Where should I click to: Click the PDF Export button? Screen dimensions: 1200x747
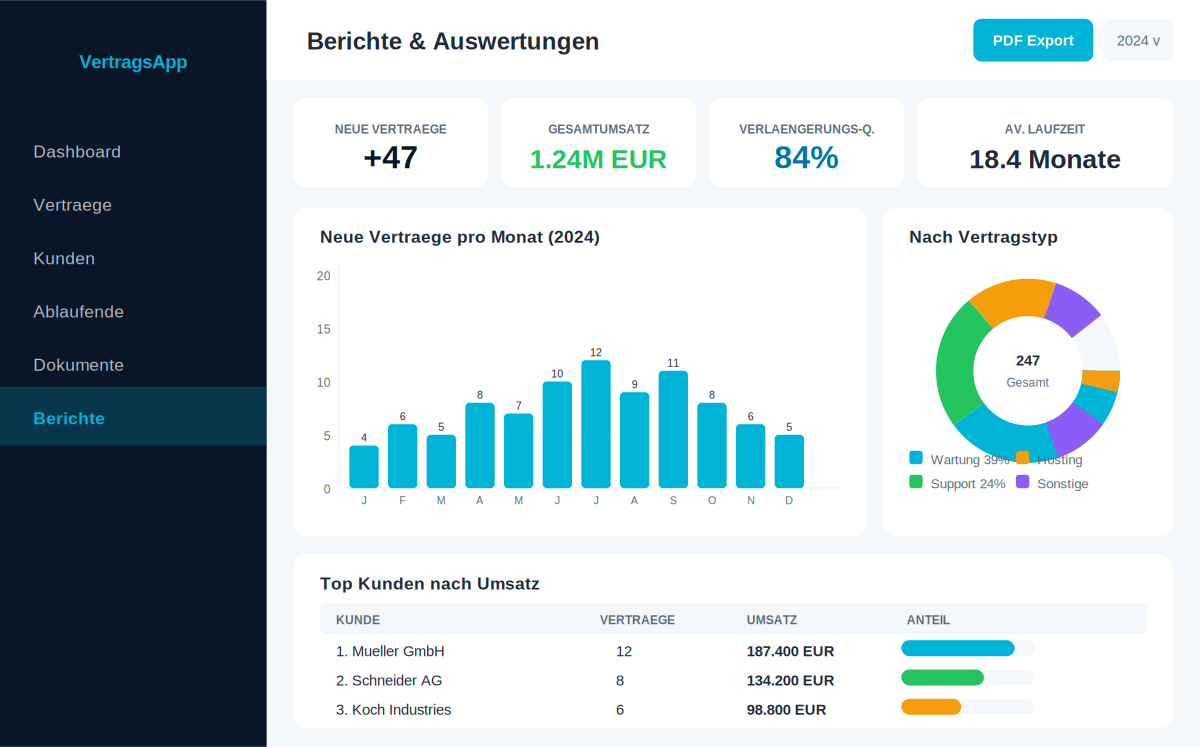coord(1033,41)
